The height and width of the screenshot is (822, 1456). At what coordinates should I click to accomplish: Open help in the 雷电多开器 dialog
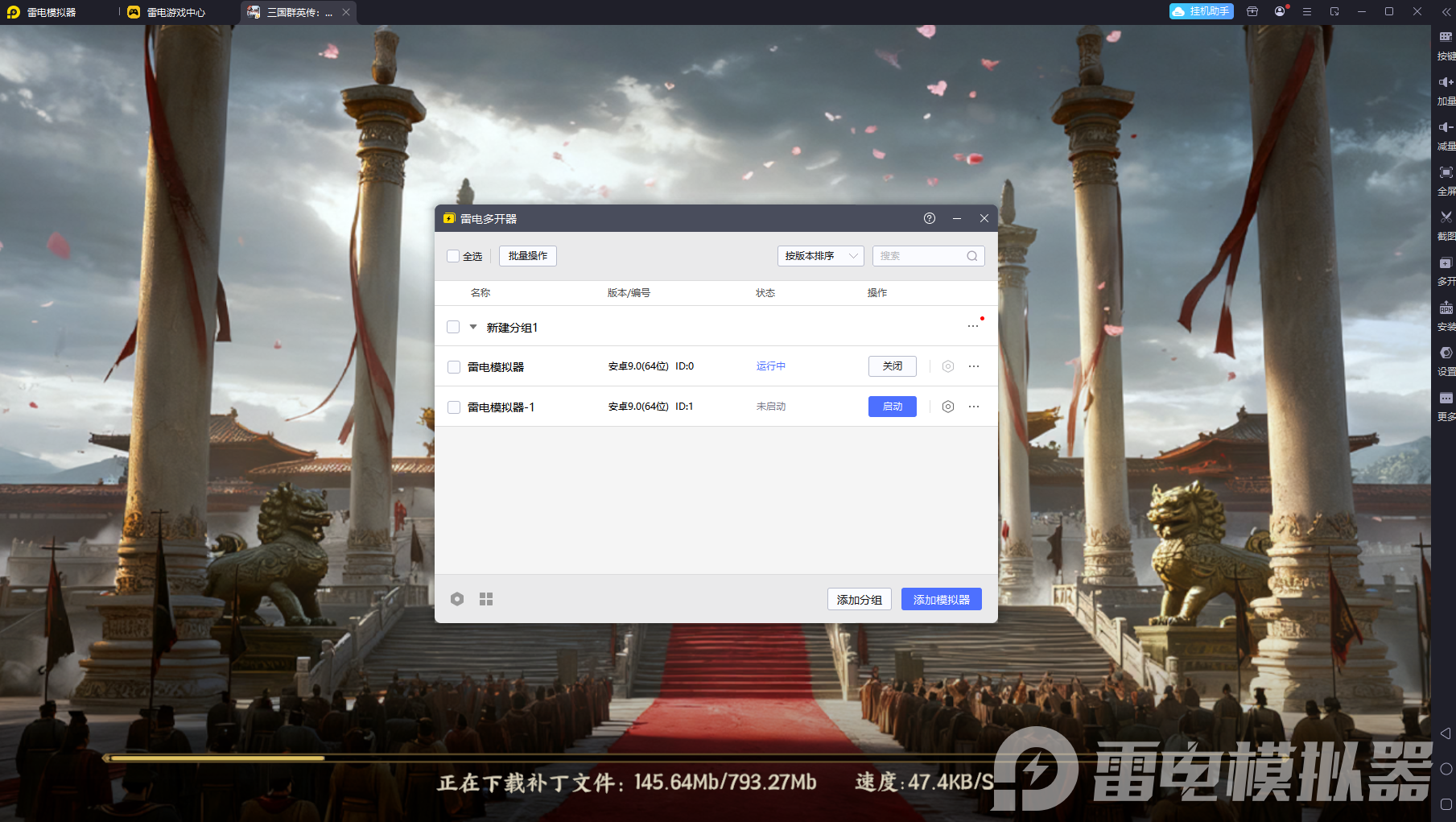[930, 218]
